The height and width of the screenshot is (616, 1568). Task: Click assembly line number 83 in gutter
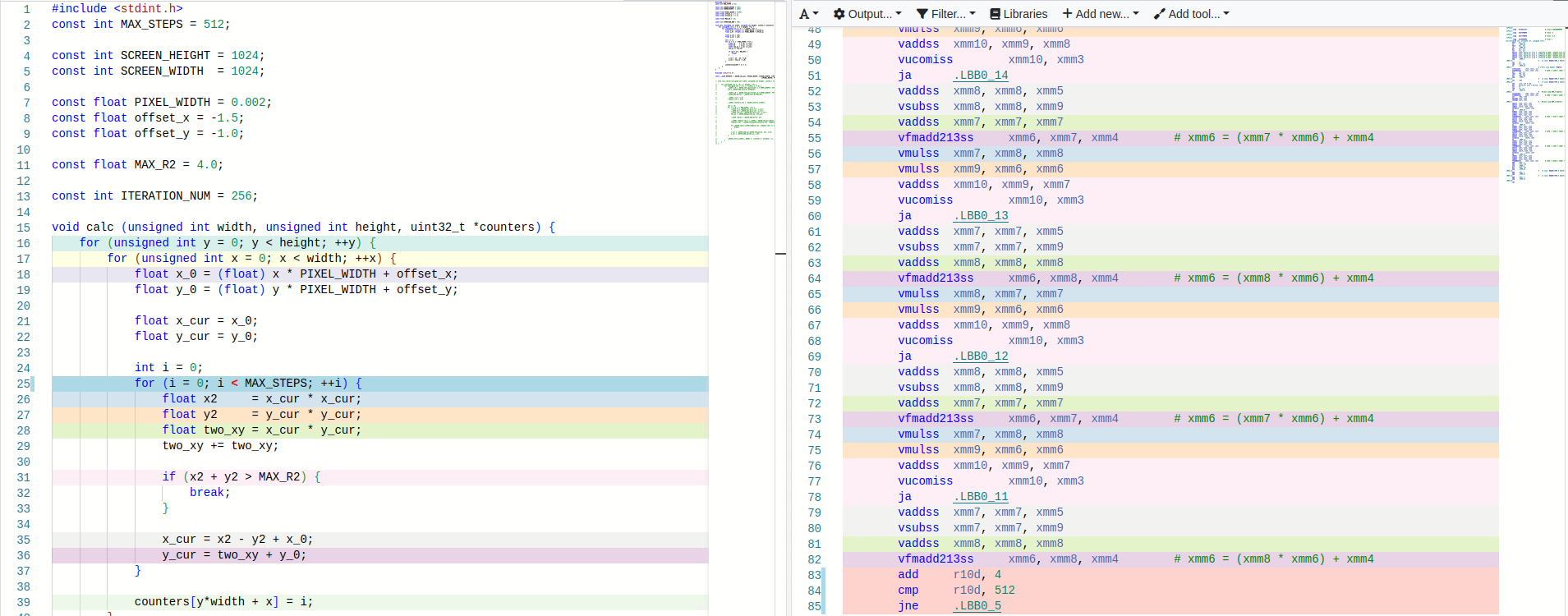[814, 575]
